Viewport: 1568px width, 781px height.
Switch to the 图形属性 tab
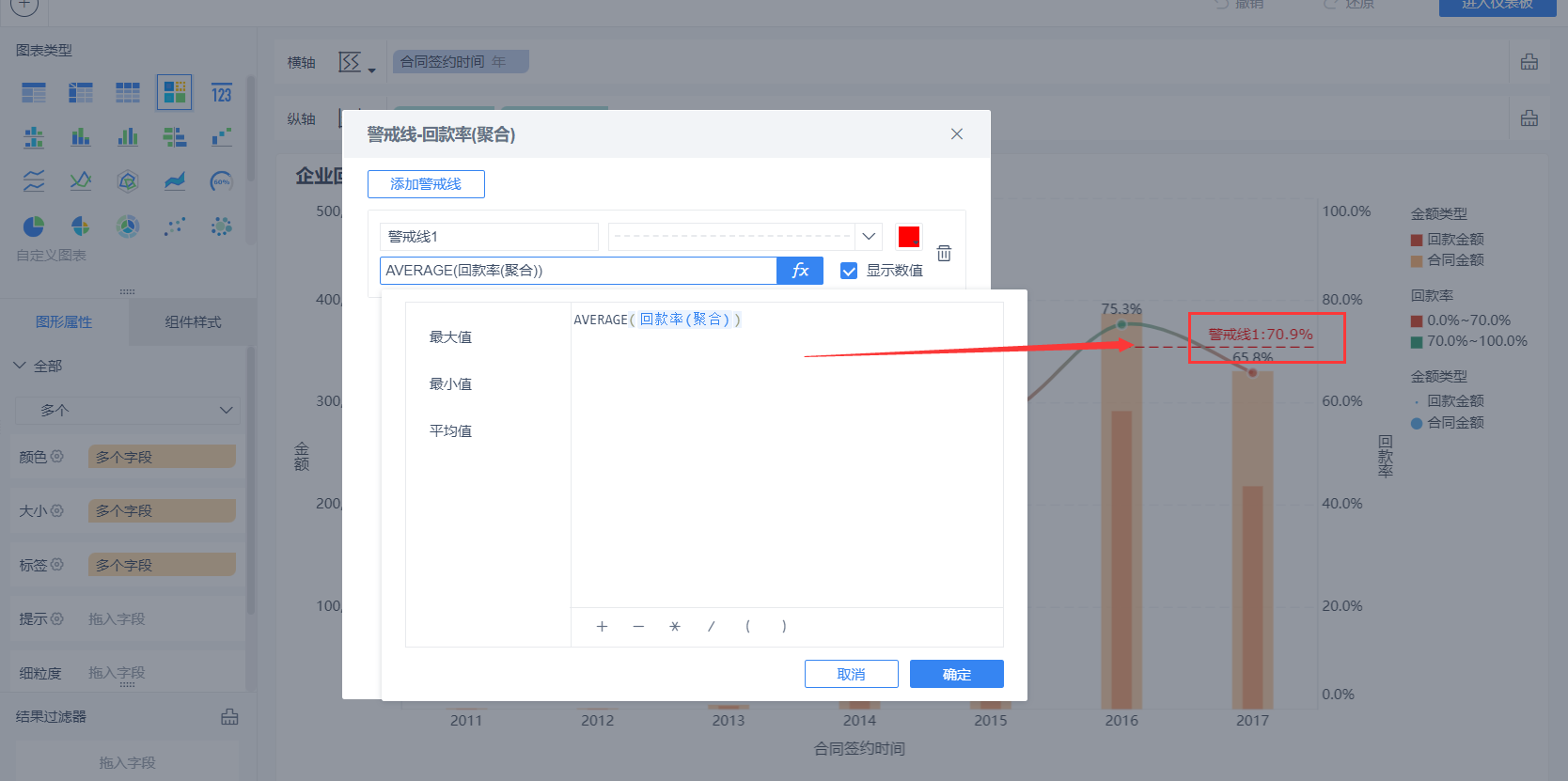pos(64,322)
